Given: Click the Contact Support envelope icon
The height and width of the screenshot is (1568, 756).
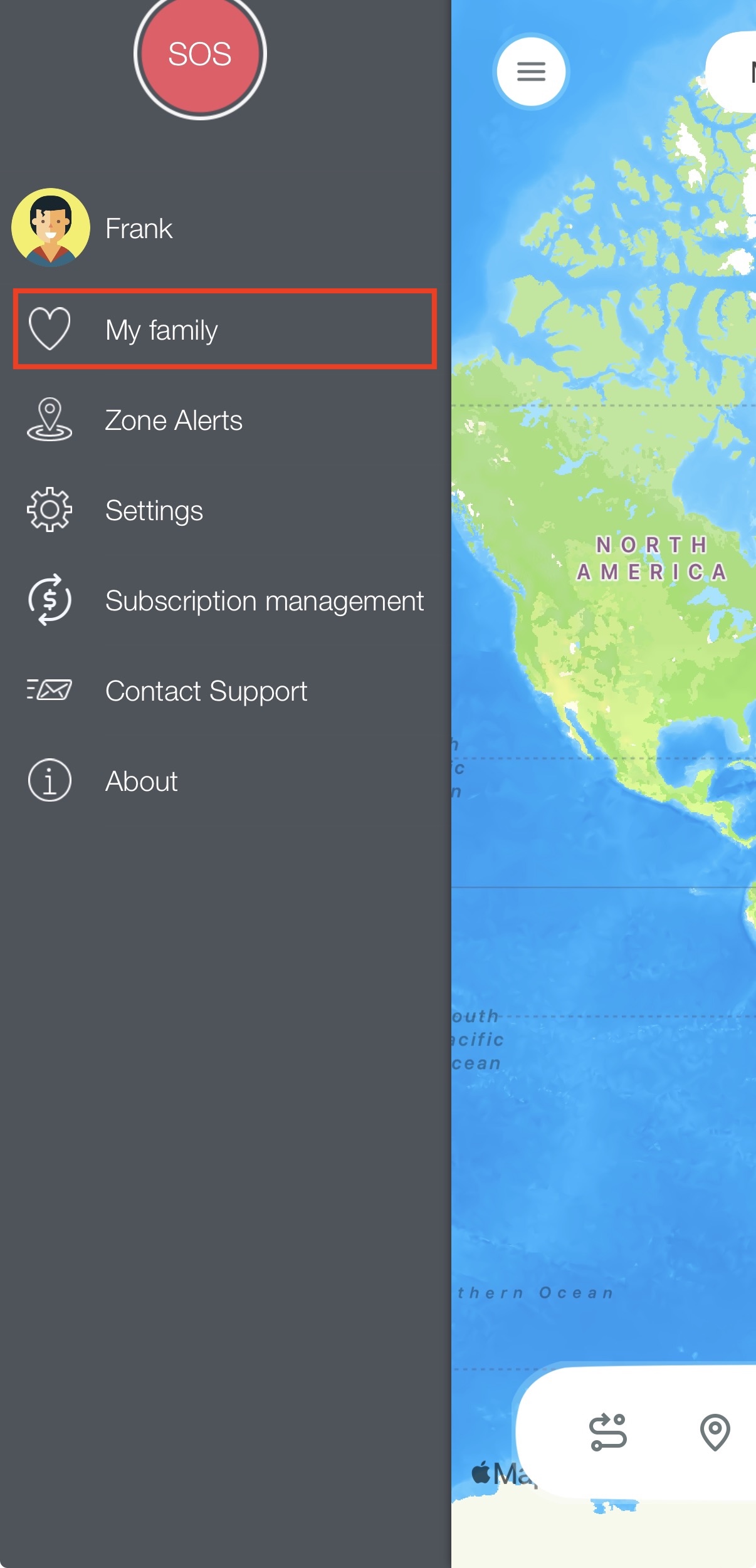Looking at the screenshot, I should pos(50,689).
